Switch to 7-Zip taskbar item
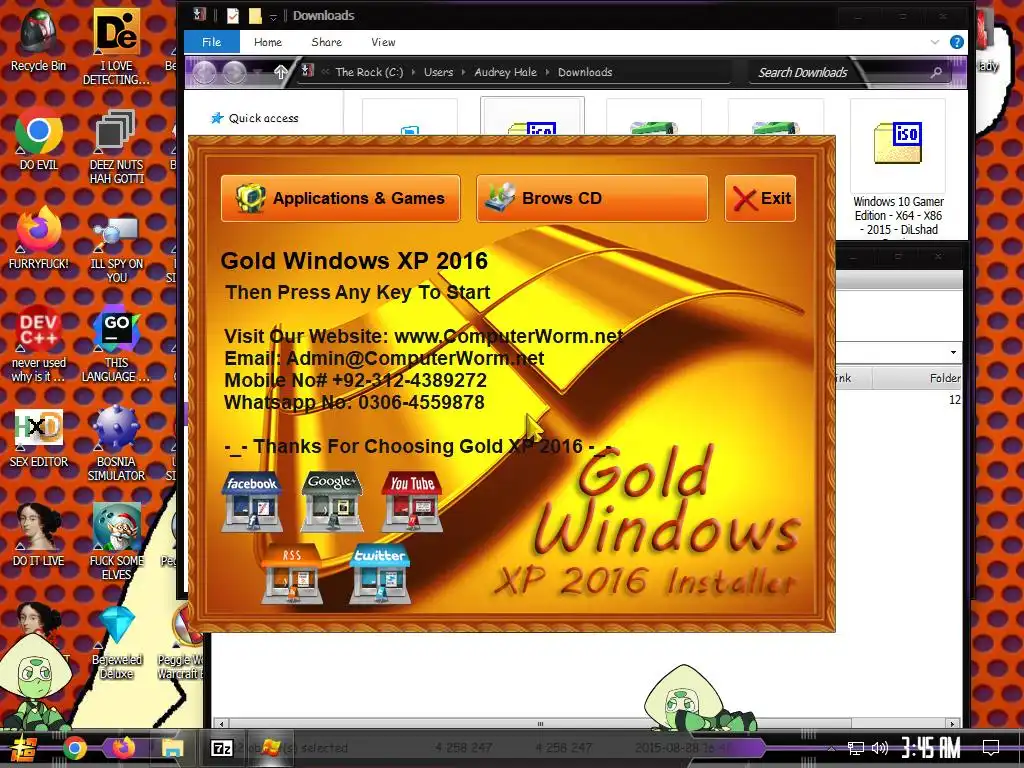The height and width of the screenshot is (768, 1024). coord(221,748)
